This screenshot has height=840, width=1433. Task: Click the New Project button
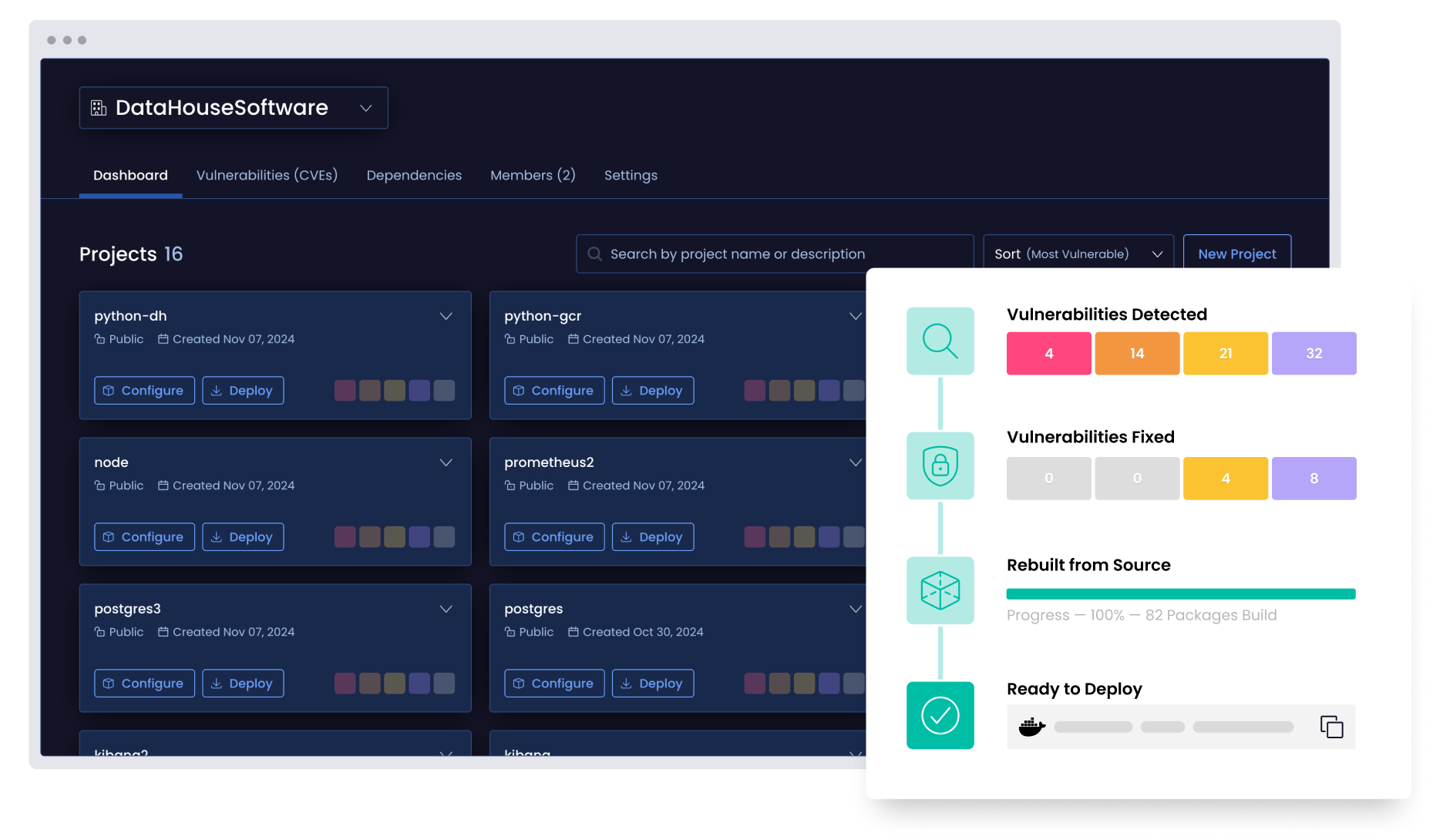point(1236,254)
